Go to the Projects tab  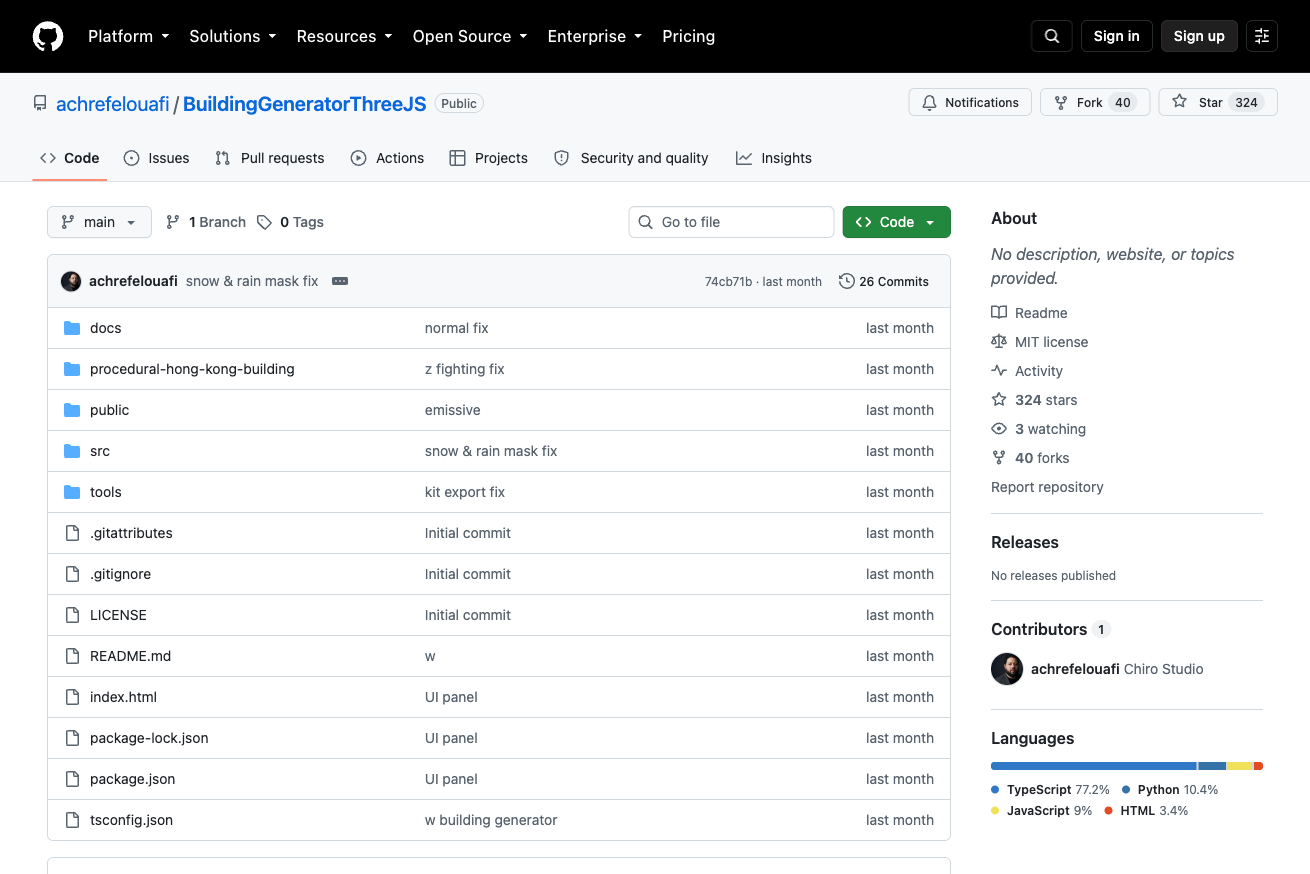pyautogui.click(x=489, y=158)
